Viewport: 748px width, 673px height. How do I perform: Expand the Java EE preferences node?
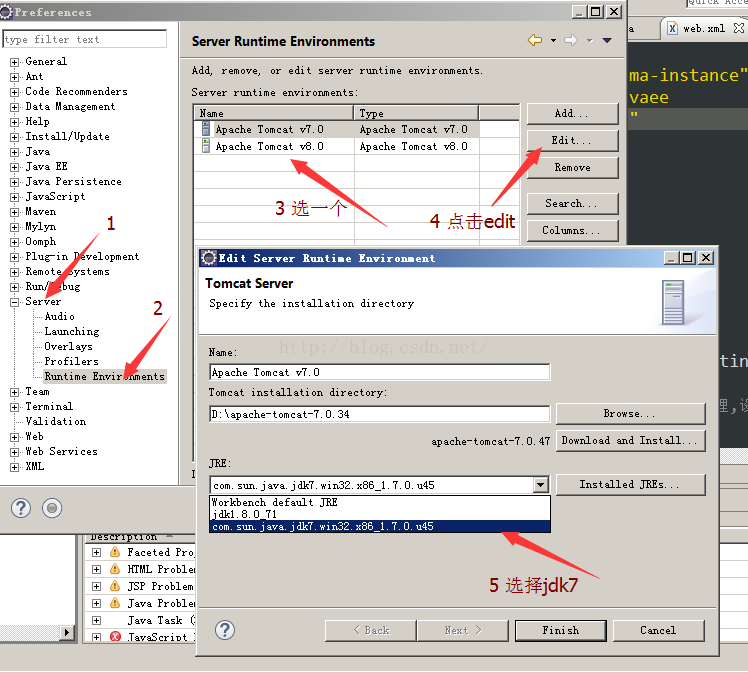[15, 167]
